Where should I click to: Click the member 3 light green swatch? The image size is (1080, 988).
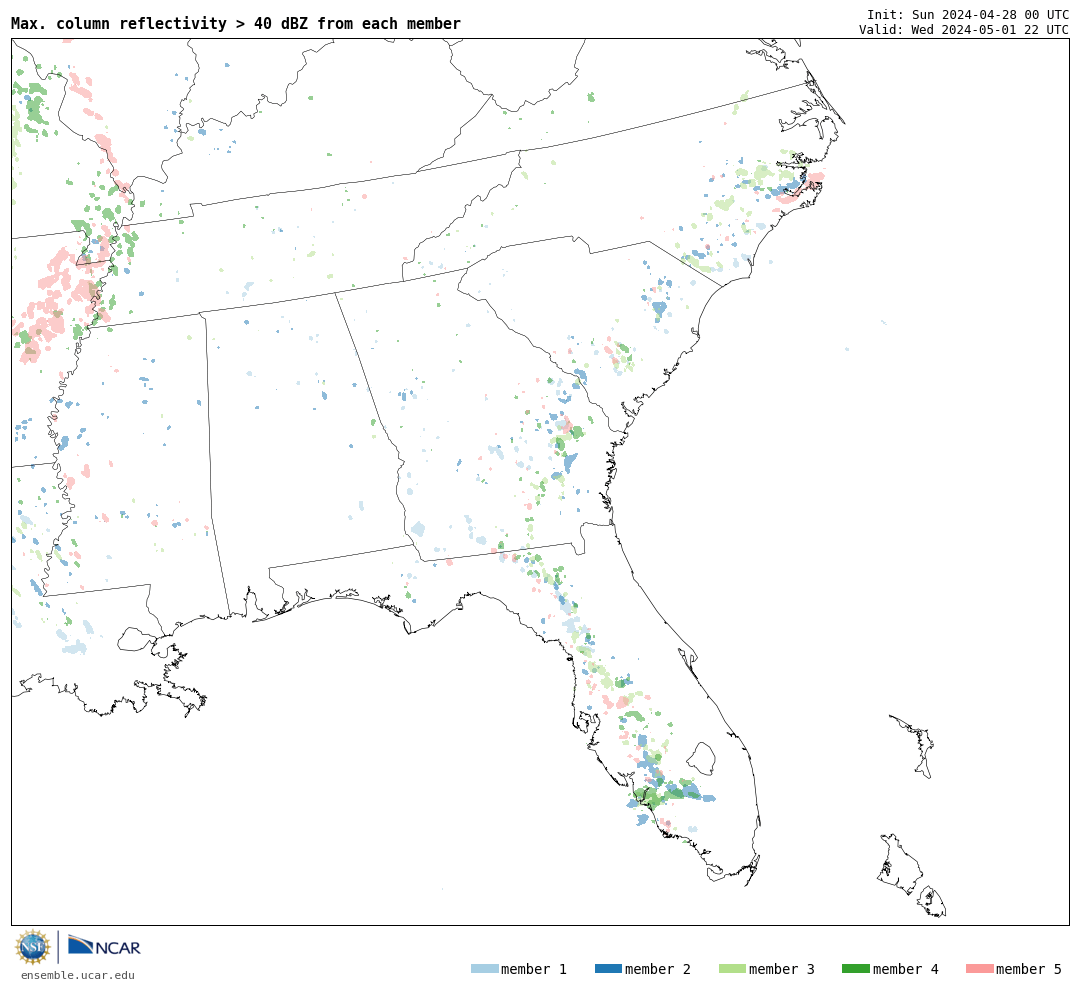(732, 968)
